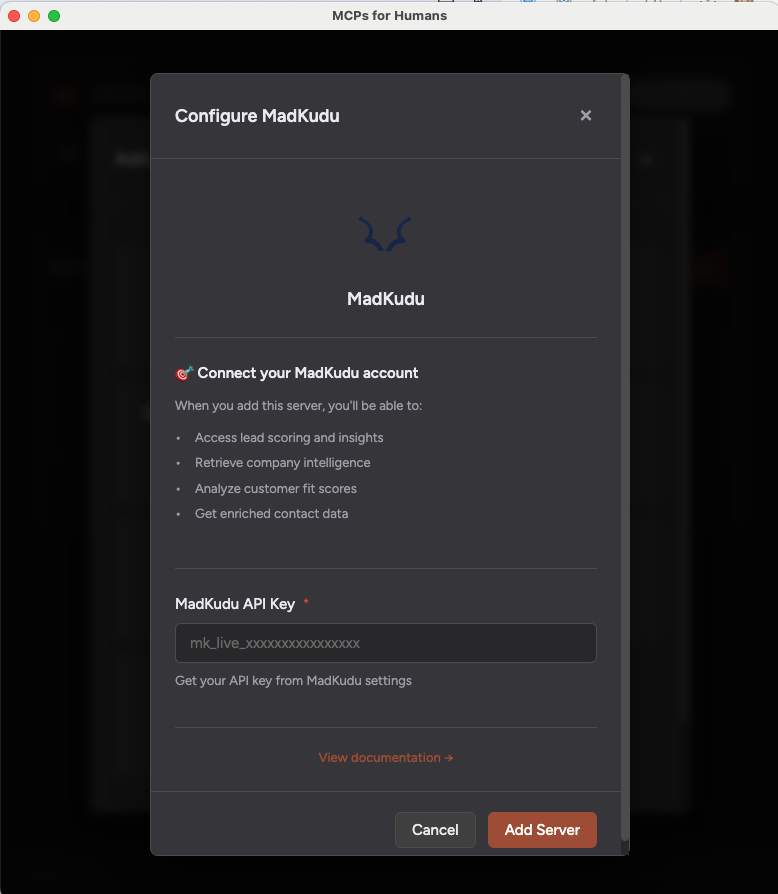
Task: Click the target emoji beside Connect heading
Action: click(x=184, y=373)
